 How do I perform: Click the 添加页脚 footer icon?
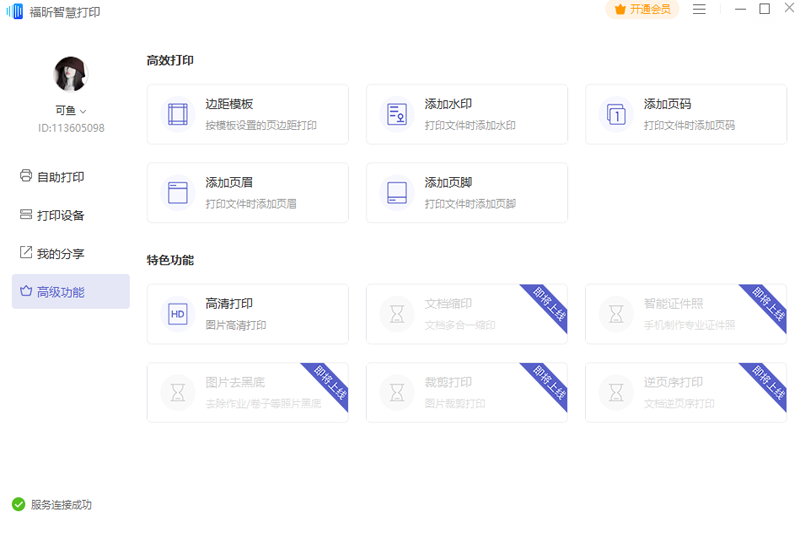pos(397,193)
